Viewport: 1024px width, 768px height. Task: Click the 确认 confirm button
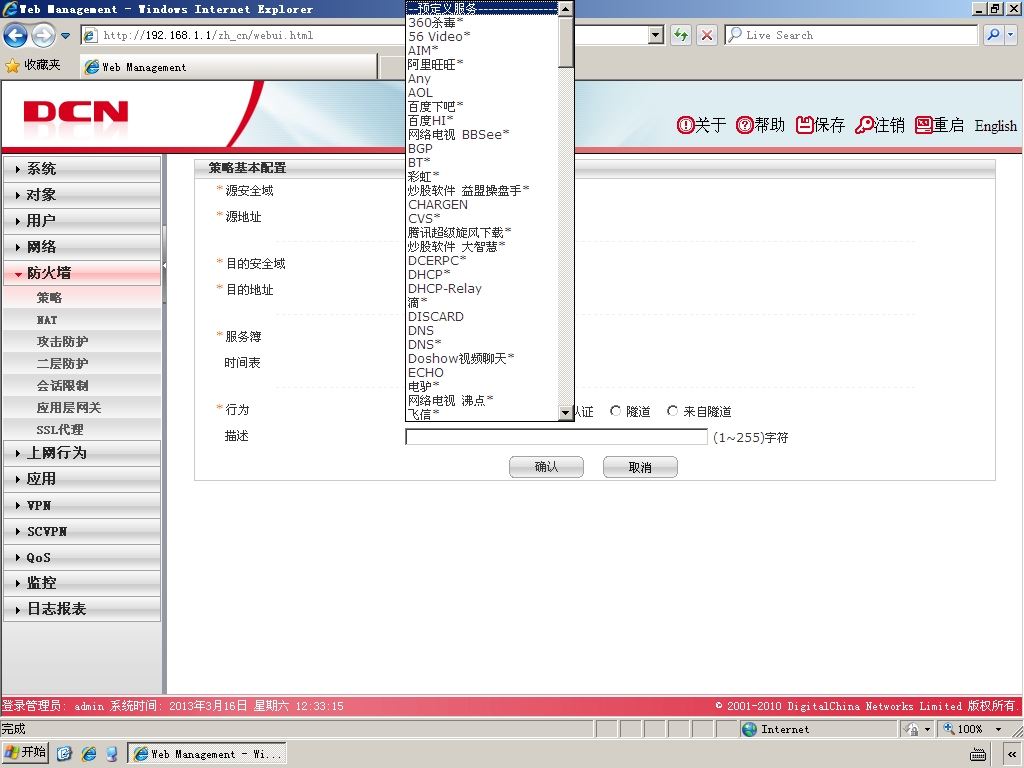[x=546, y=467]
